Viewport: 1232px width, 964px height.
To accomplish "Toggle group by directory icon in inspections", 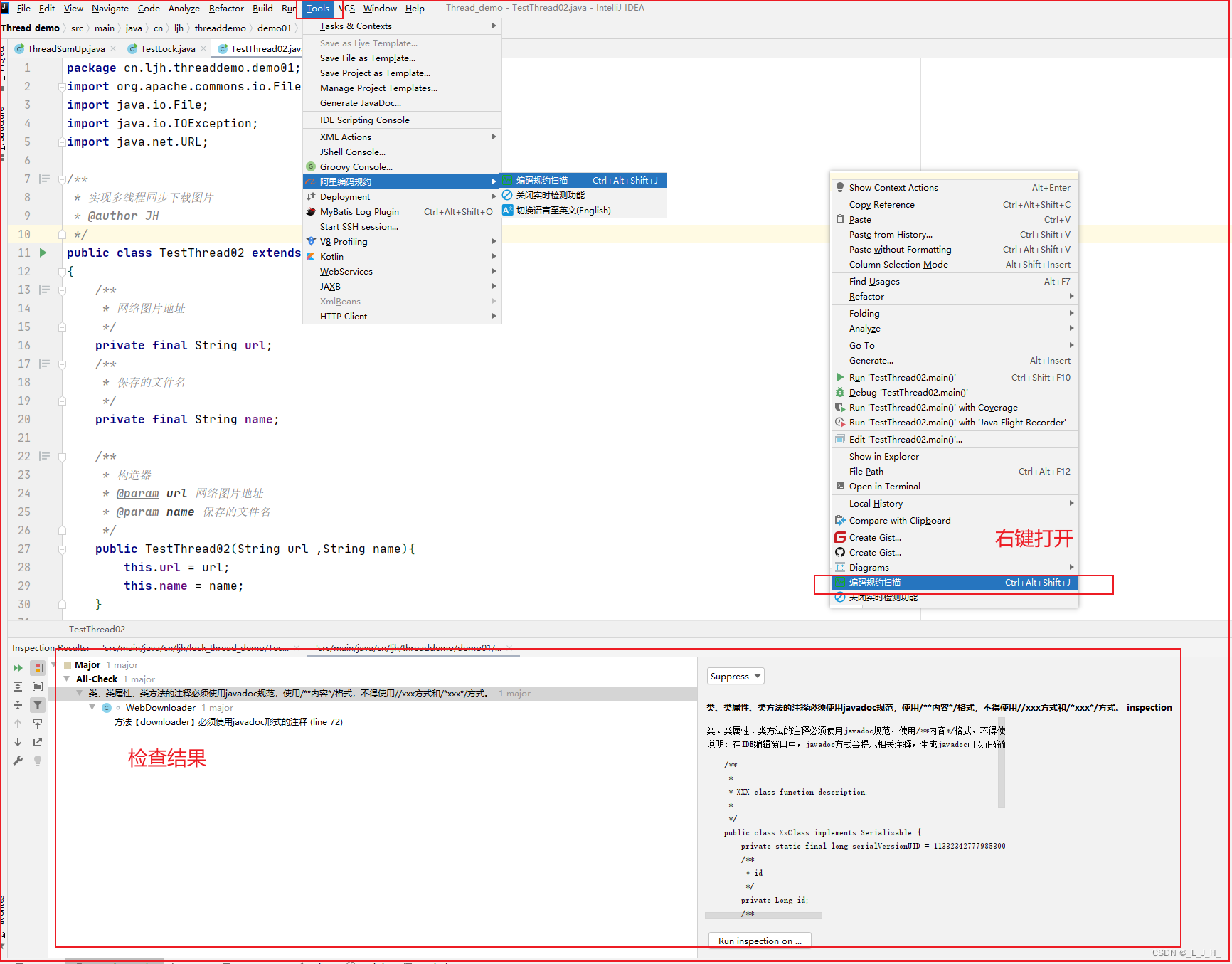I will 38,687.
